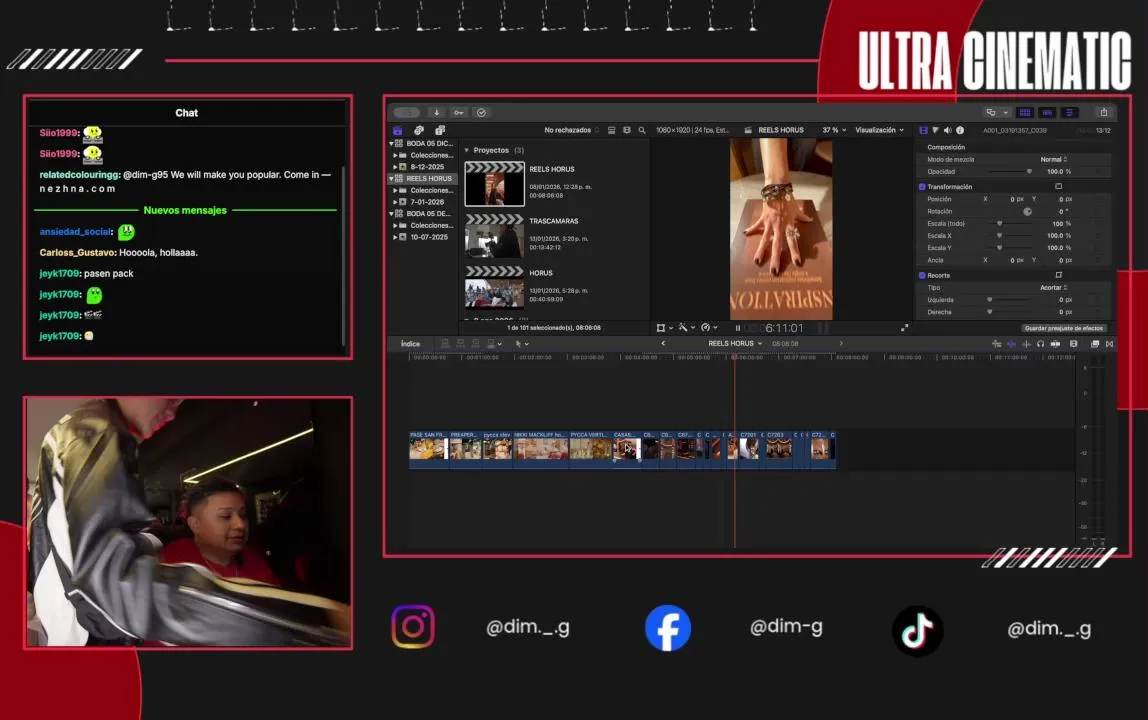Open the keyword editor key icon

(x=458, y=112)
